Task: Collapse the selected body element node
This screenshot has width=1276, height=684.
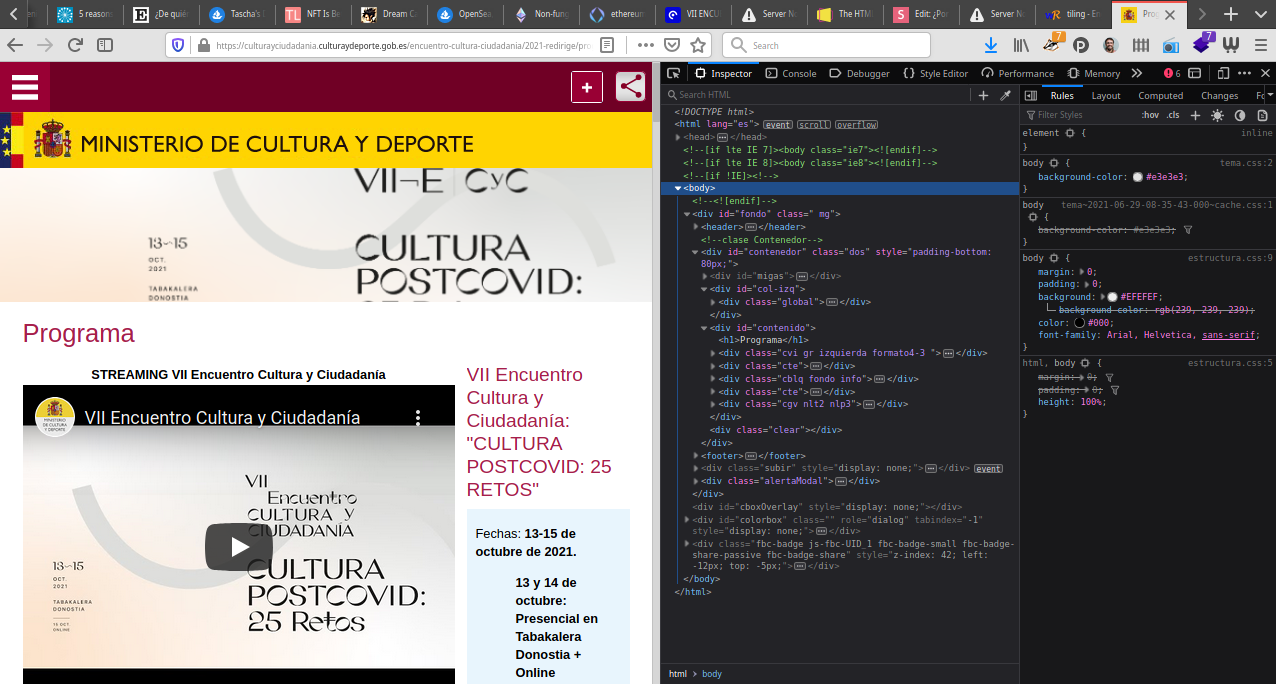Action: [678, 188]
